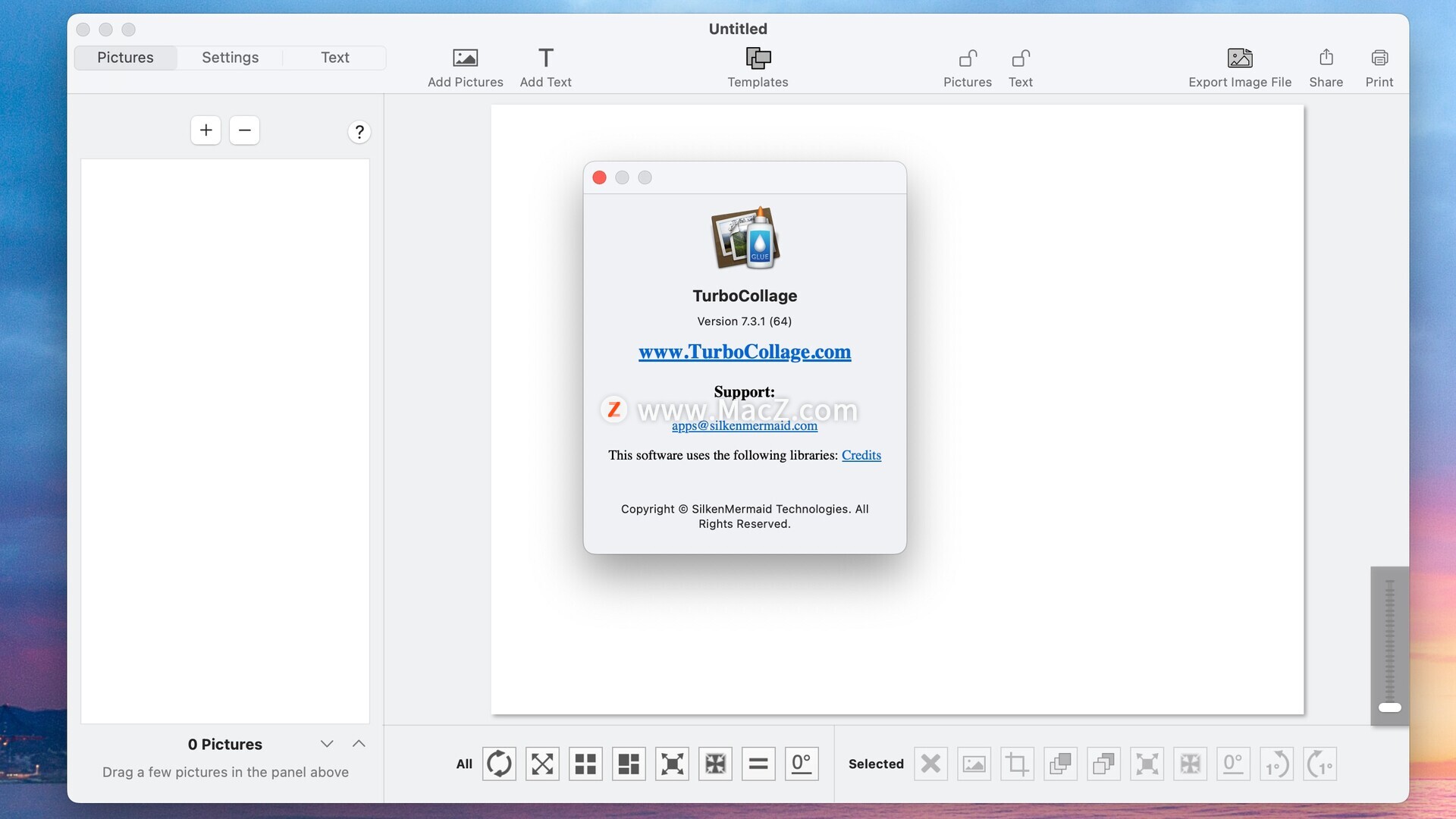1456x819 pixels.
Task: Rotate selected picture 1° clockwise
Action: pyautogui.click(x=1320, y=764)
